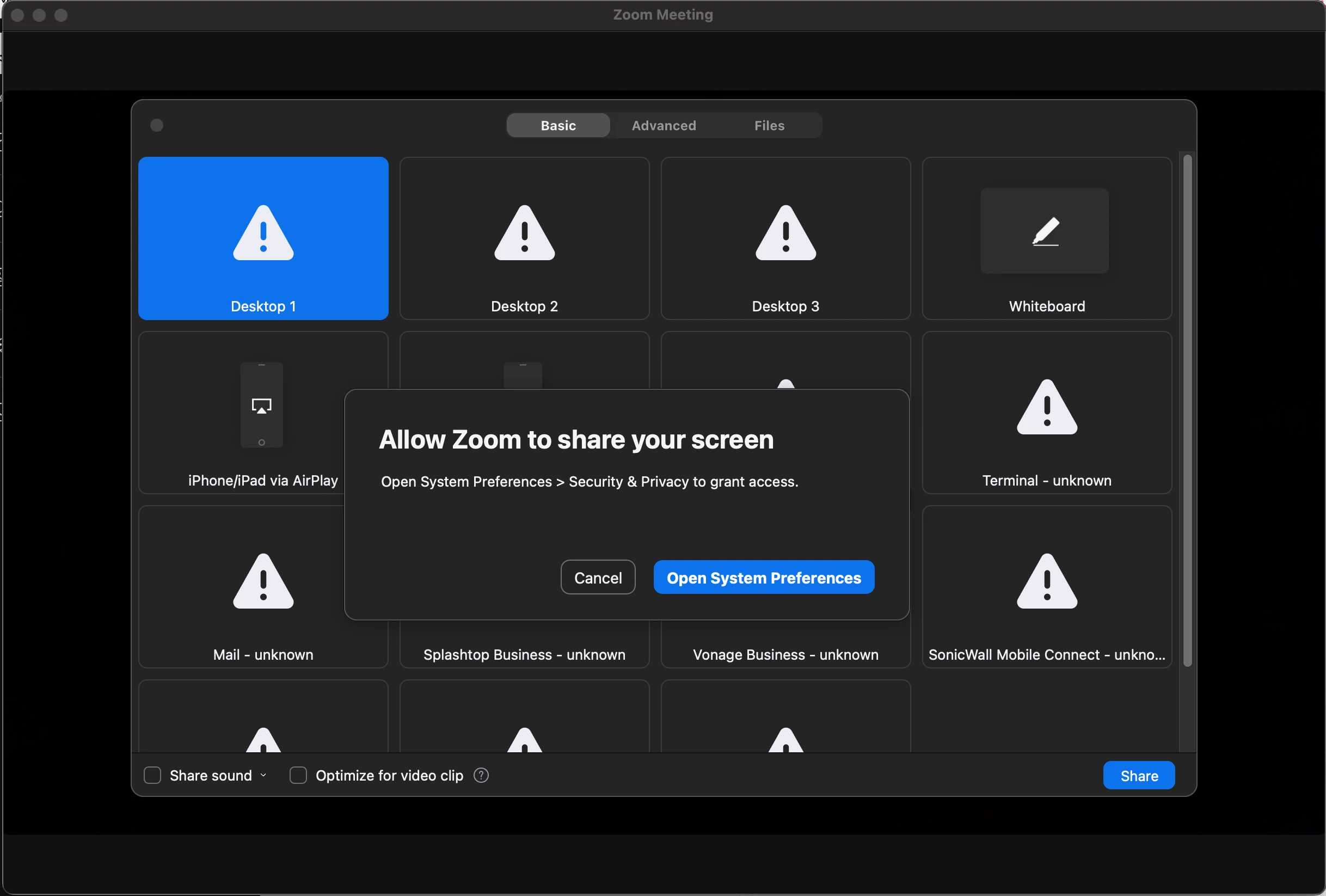This screenshot has height=896, width=1326.
Task: Click the help question mark icon
Action: (x=481, y=775)
